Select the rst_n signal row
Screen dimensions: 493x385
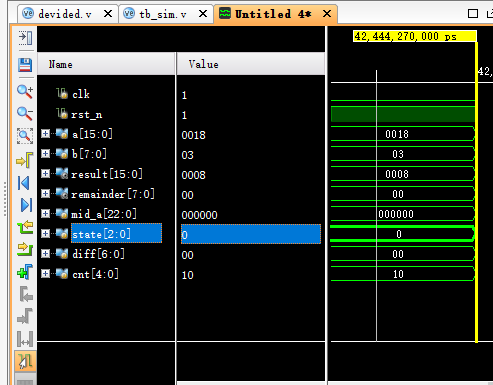[x=86, y=115]
